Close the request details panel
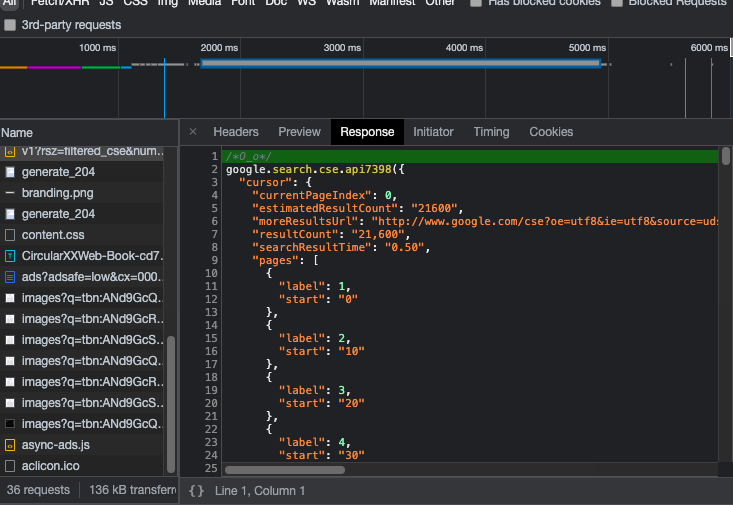Image resolution: width=733 pixels, height=505 pixels. click(193, 132)
